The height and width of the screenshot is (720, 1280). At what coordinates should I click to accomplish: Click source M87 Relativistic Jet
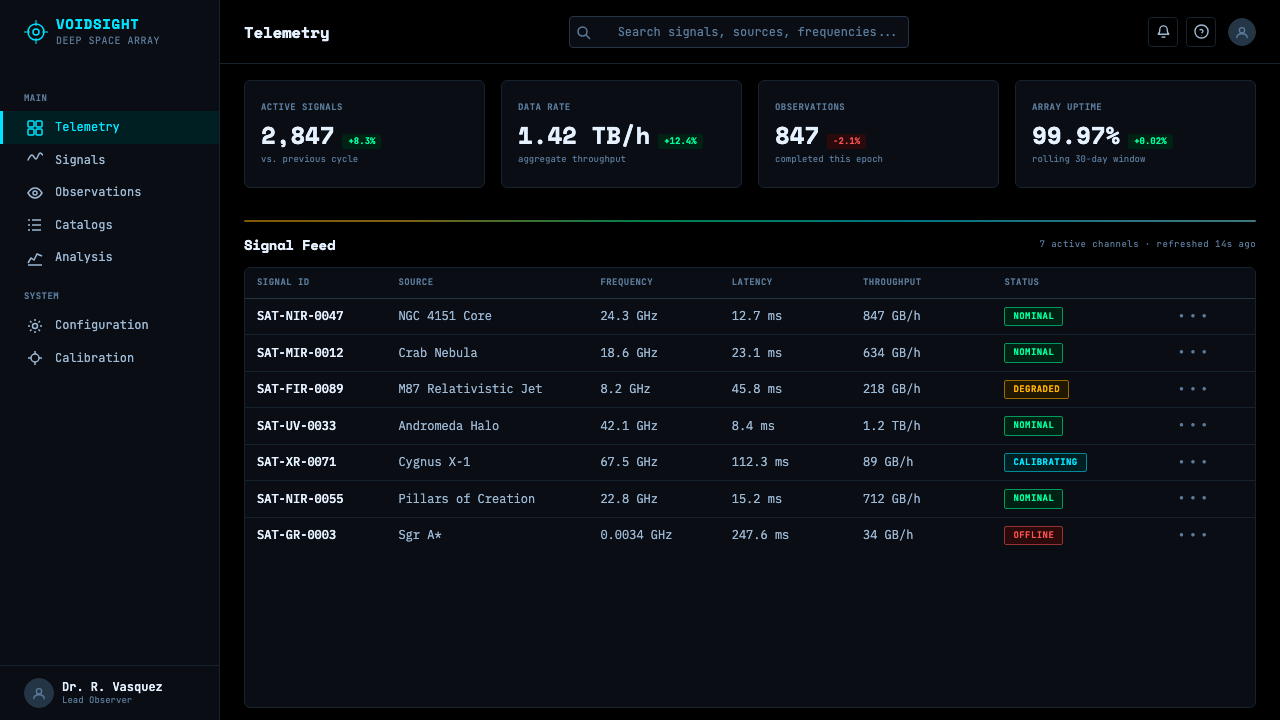(x=470, y=389)
